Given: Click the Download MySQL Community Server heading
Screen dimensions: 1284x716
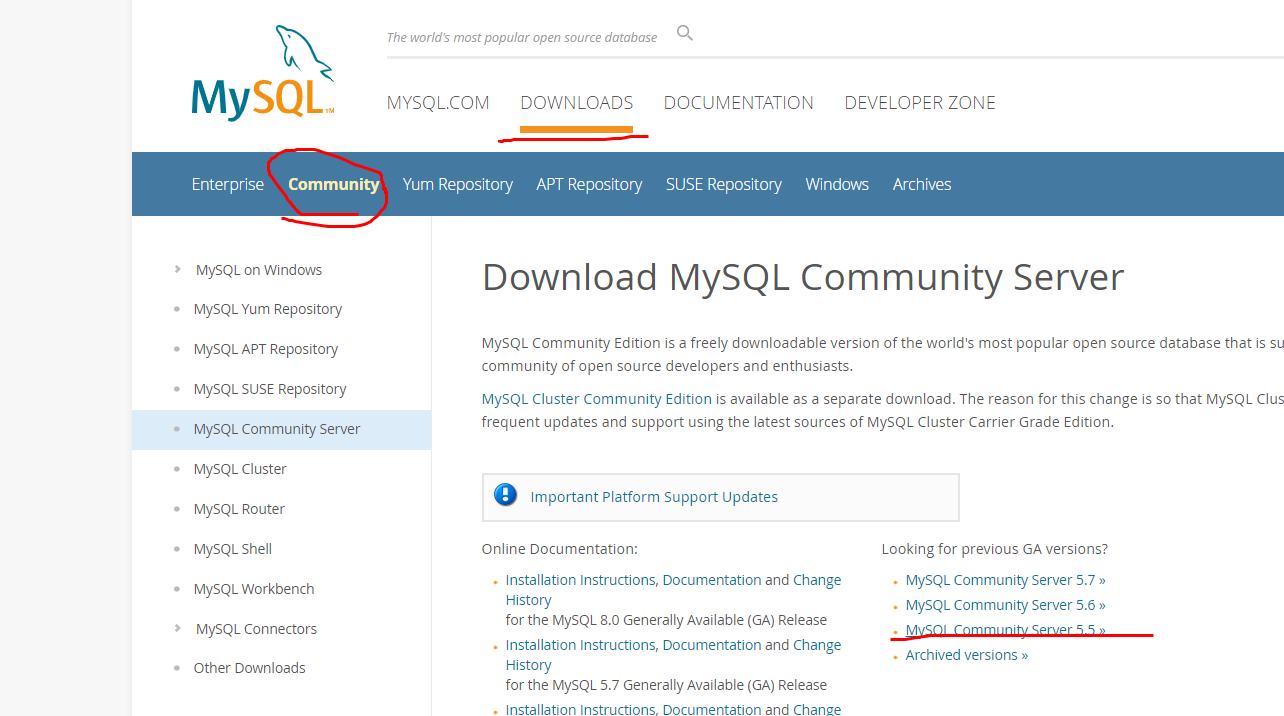Looking at the screenshot, I should (x=803, y=277).
